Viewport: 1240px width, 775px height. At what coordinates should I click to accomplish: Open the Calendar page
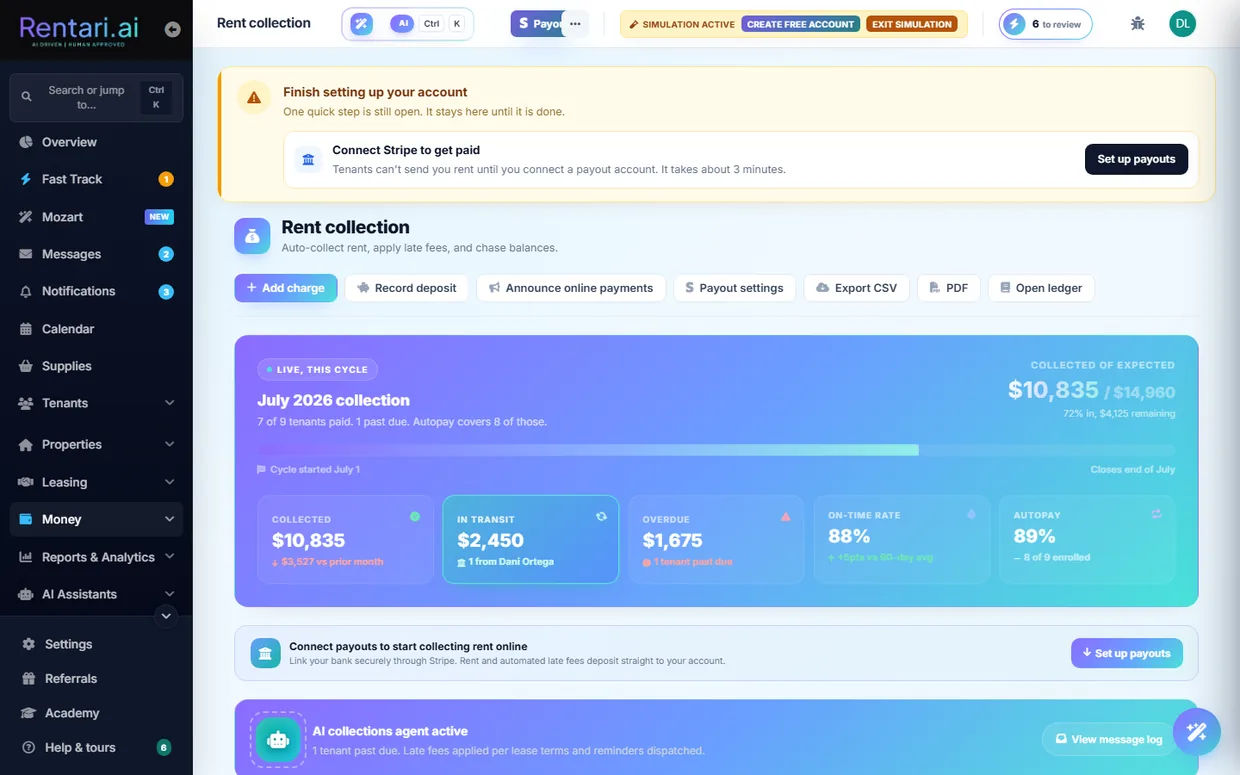click(x=96, y=329)
